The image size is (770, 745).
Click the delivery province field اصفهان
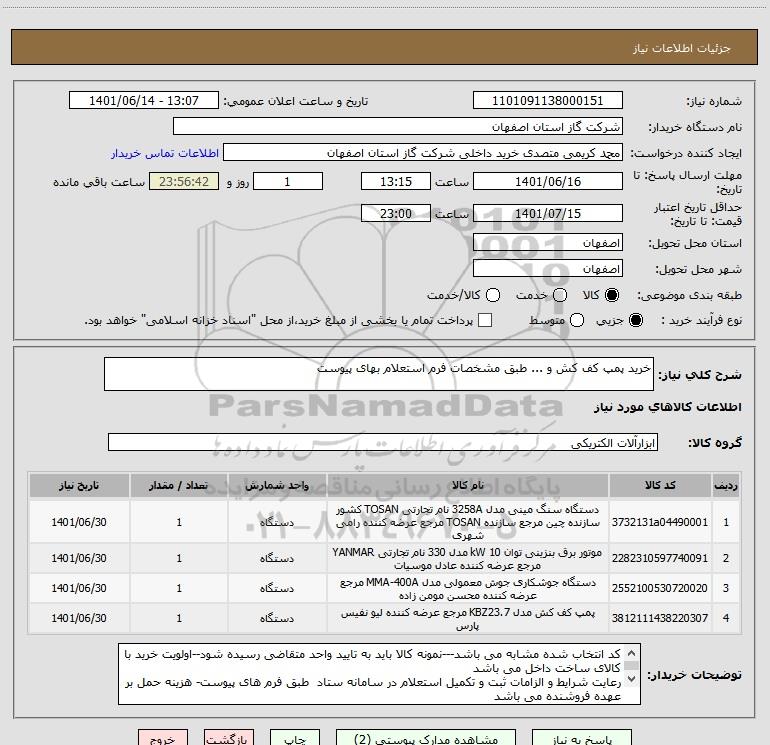(548, 243)
